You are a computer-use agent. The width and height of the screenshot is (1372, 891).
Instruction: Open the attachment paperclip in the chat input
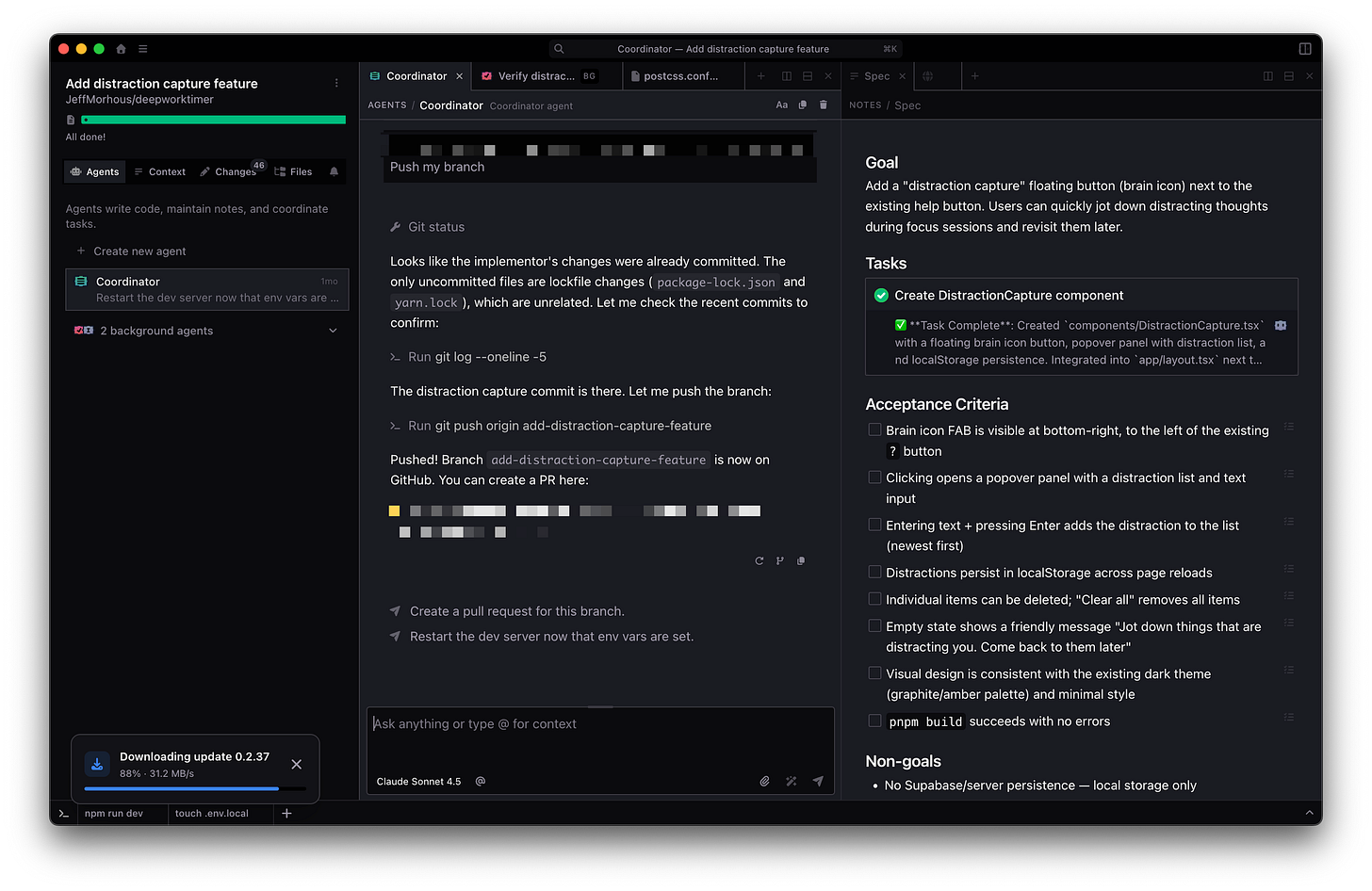764,781
